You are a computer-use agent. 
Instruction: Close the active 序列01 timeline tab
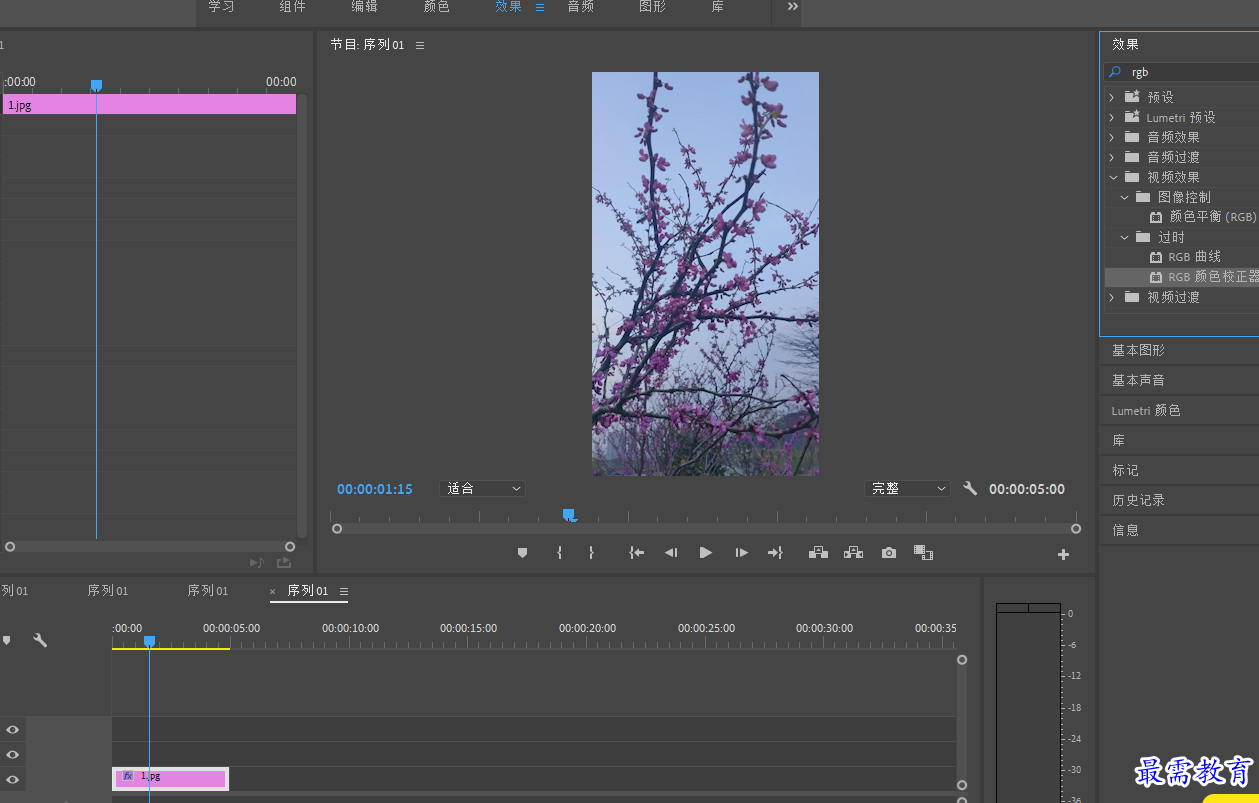click(273, 592)
